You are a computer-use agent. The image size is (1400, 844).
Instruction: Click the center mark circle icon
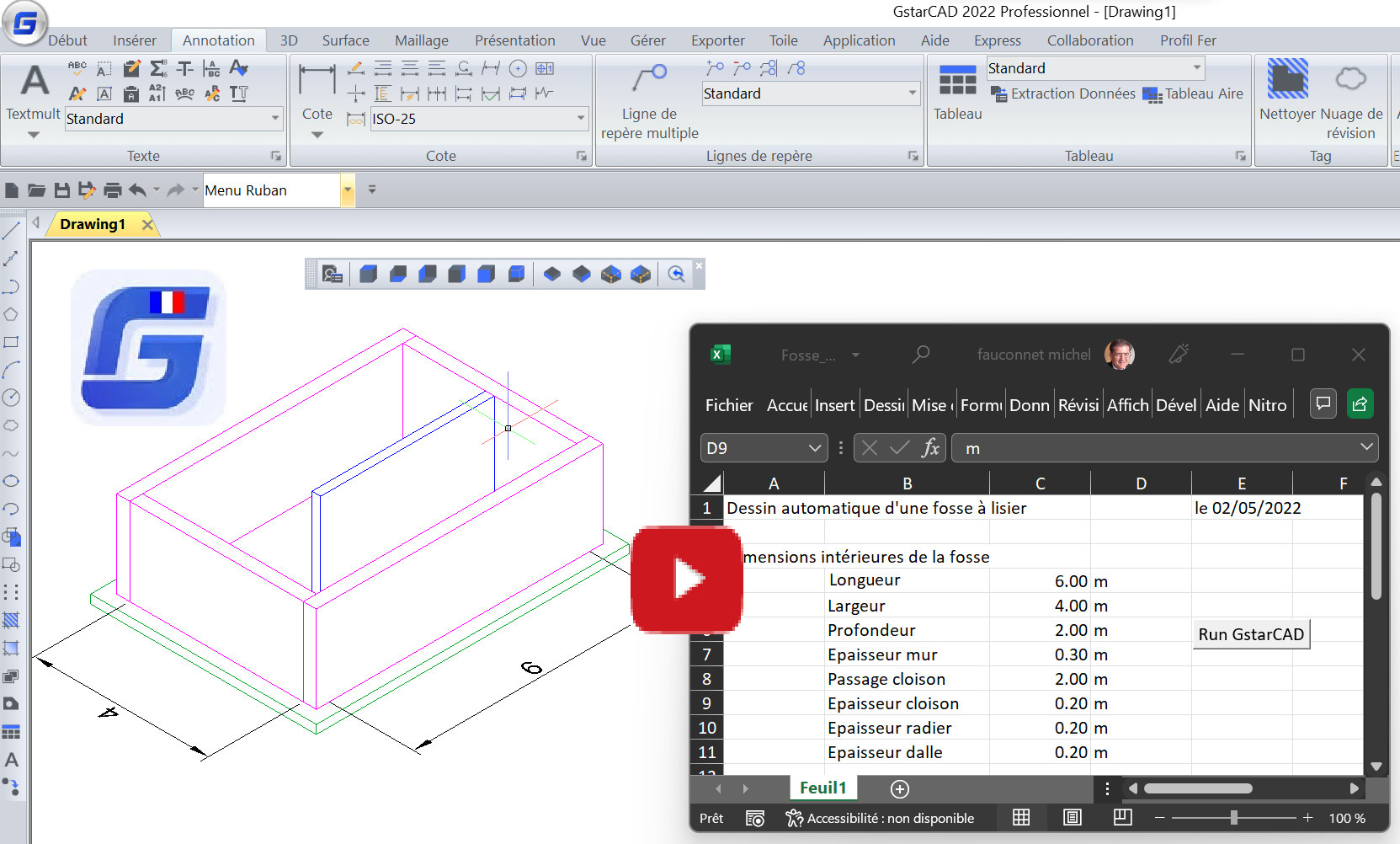tap(518, 68)
